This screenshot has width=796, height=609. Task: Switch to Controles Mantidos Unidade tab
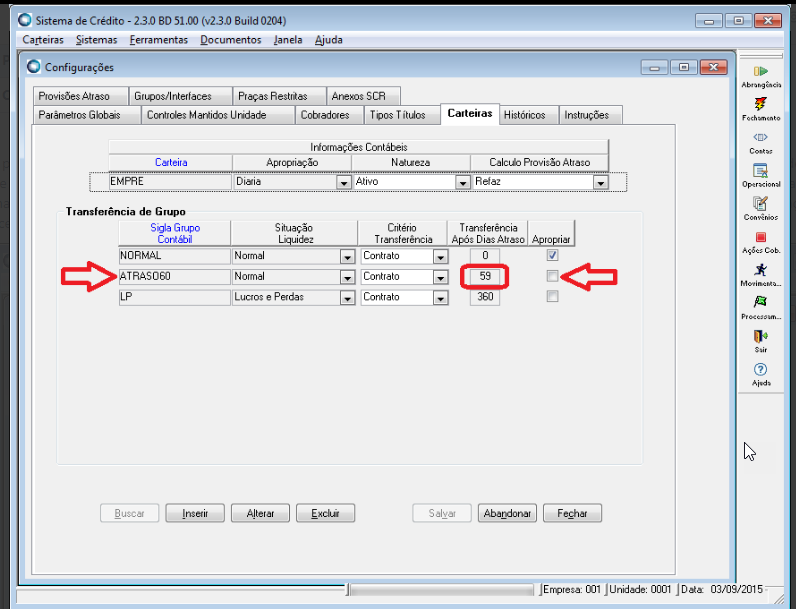[218, 115]
